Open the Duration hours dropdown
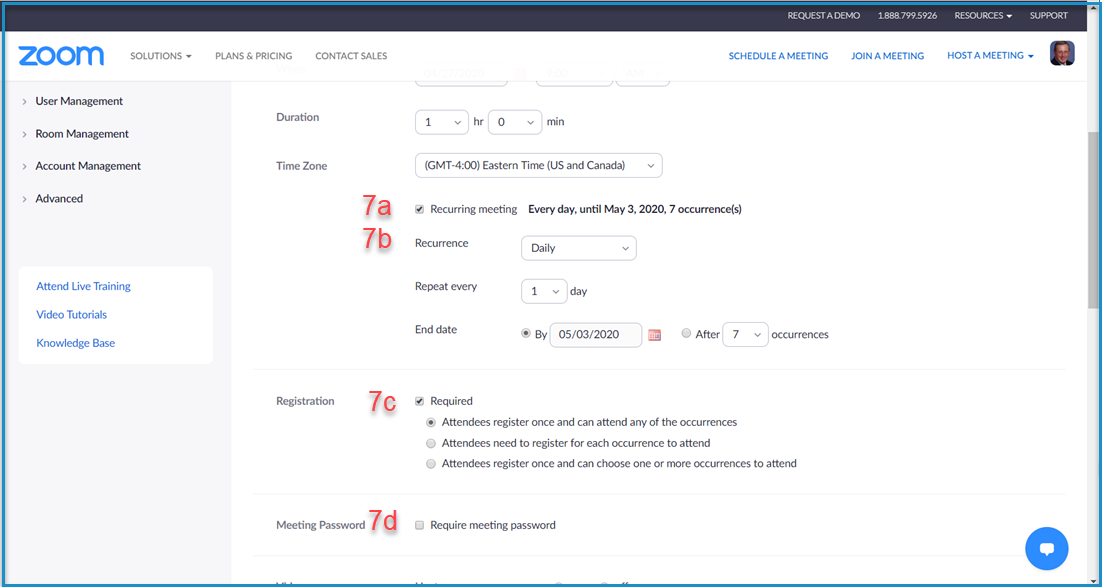This screenshot has width=1102, height=587. click(442, 122)
